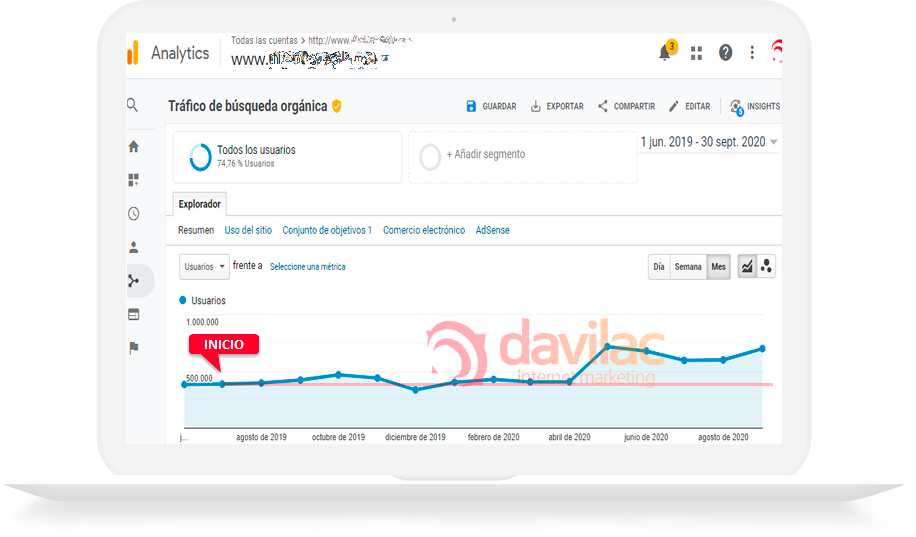The width and height of the screenshot is (916, 537).
Task: Click the Guardar save button
Action: point(491,106)
